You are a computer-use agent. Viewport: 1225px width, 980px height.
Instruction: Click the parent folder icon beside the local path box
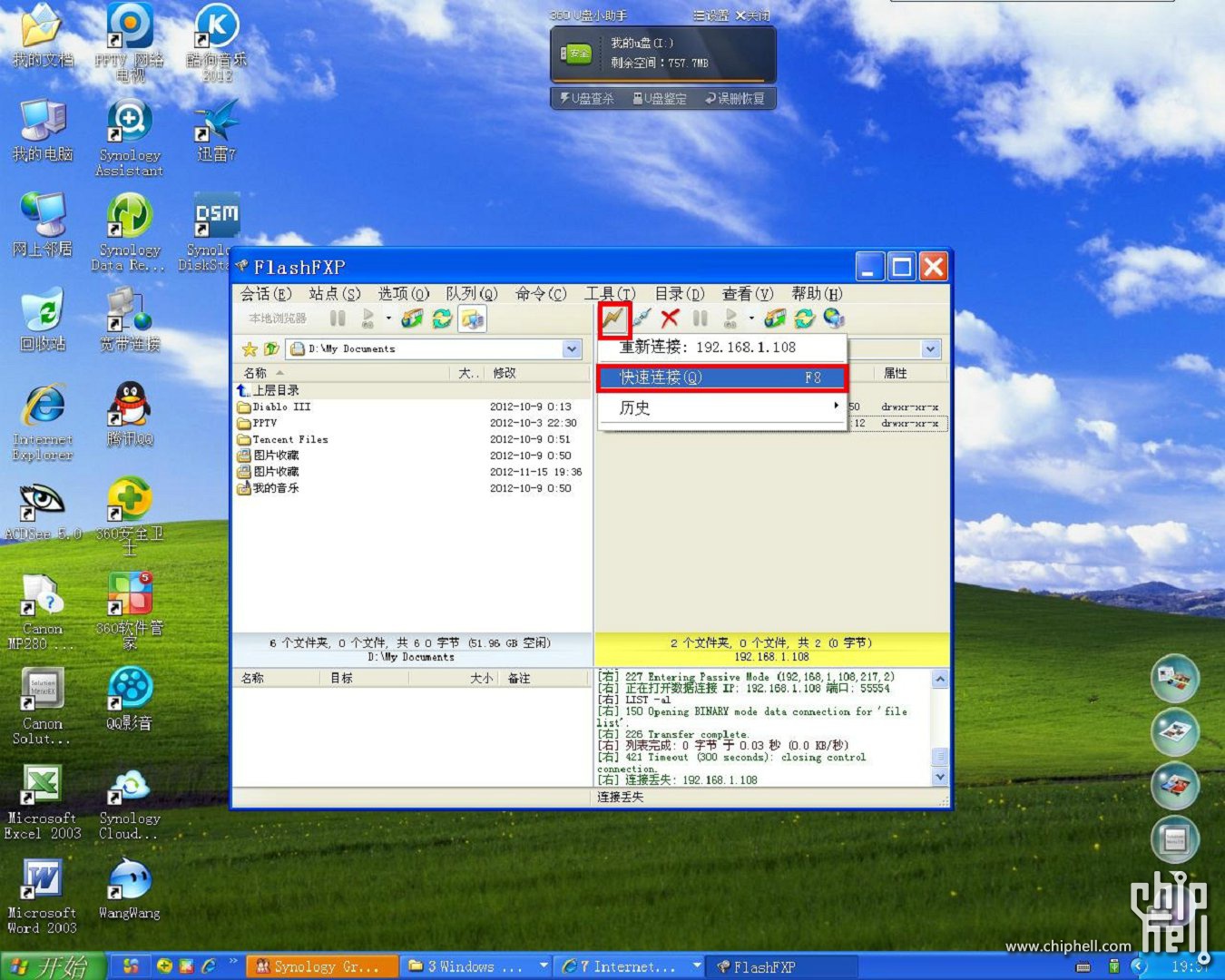[x=270, y=349]
